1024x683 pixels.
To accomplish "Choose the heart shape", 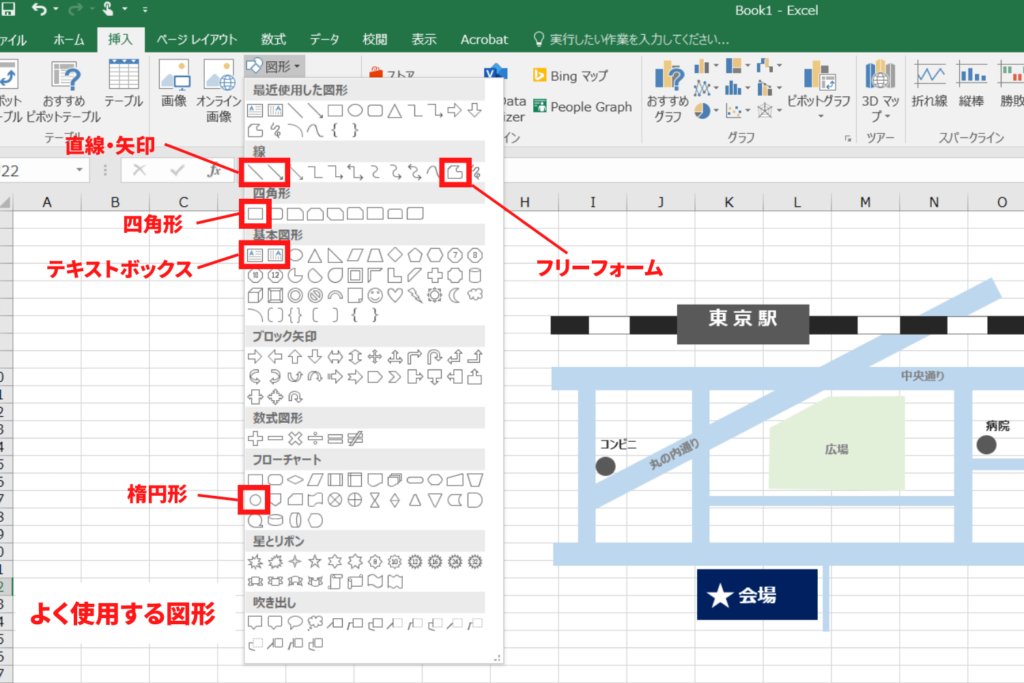I will (395, 295).
